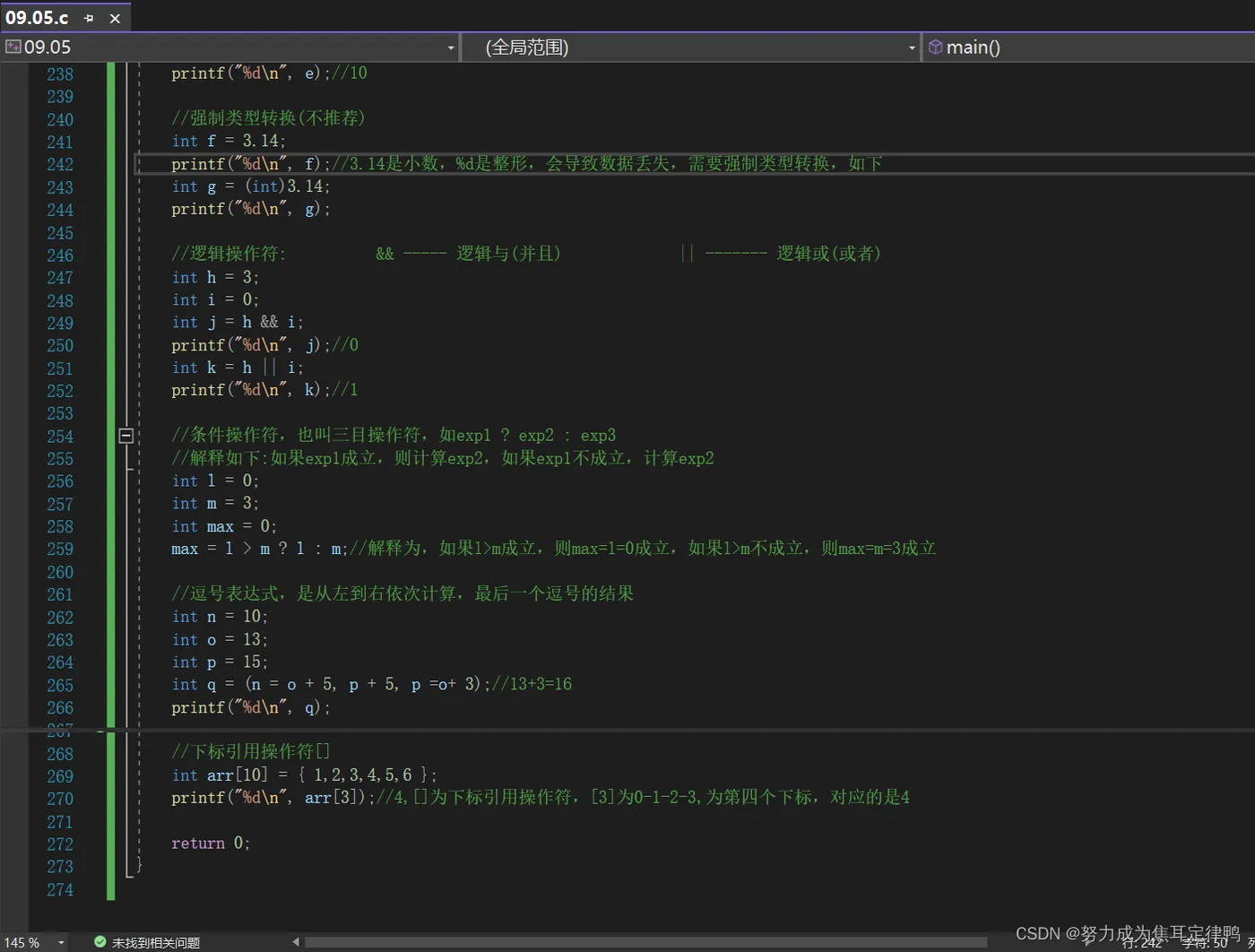The width and height of the screenshot is (1255, 952).
Task: Click 'int max = 0;' code line
Action: click(224, 526)
